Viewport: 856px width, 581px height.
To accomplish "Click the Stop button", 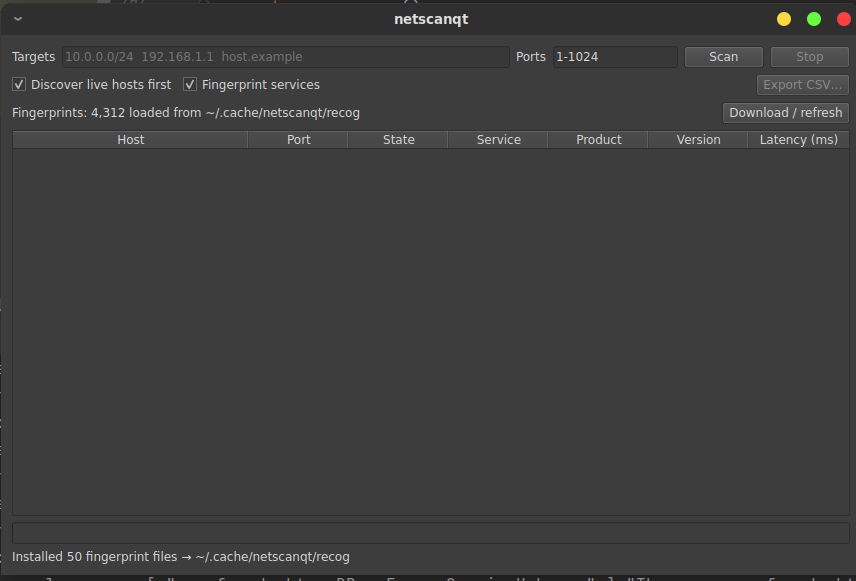I will coord(809,57).
